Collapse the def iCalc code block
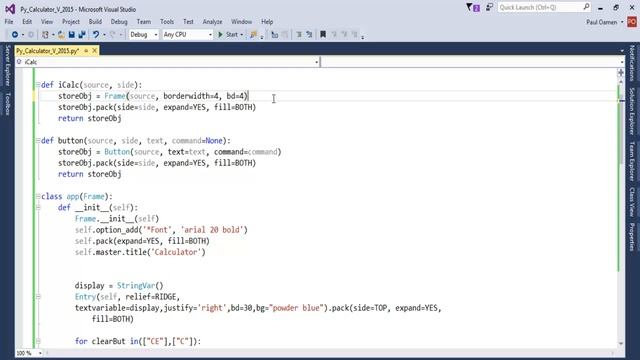Viewport: 640px width, 360px height. (38, 85)
